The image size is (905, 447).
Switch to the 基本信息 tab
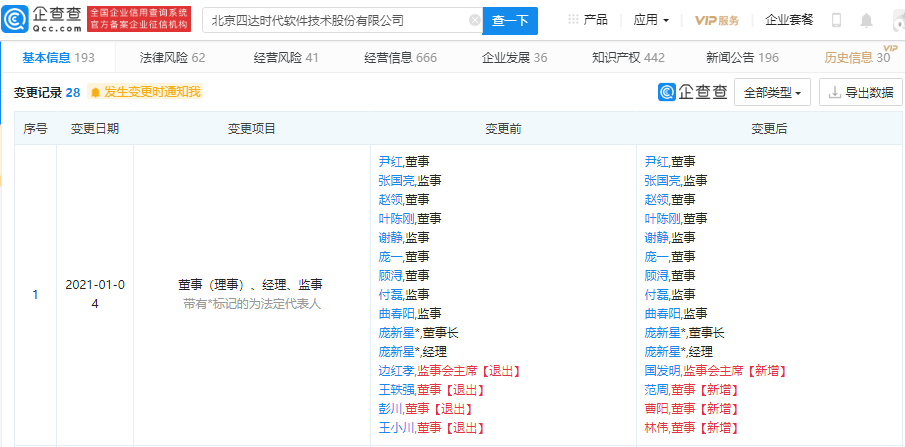(x=58, y=57)
